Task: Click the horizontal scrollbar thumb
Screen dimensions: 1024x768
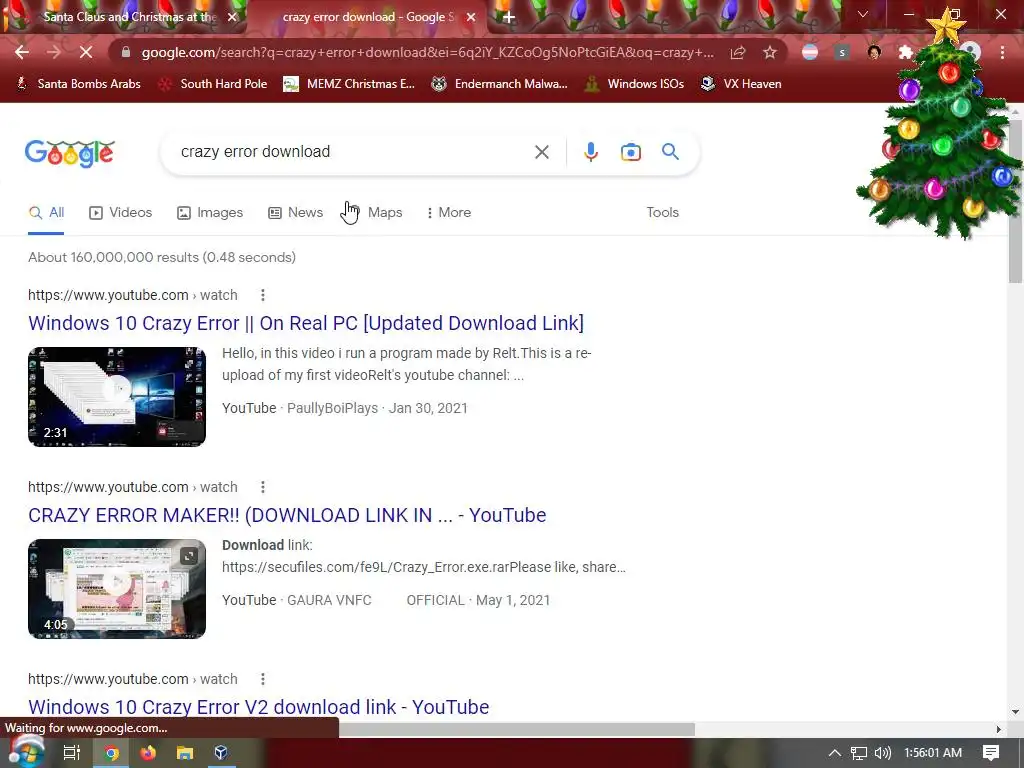Action: (x=516, y=729)
